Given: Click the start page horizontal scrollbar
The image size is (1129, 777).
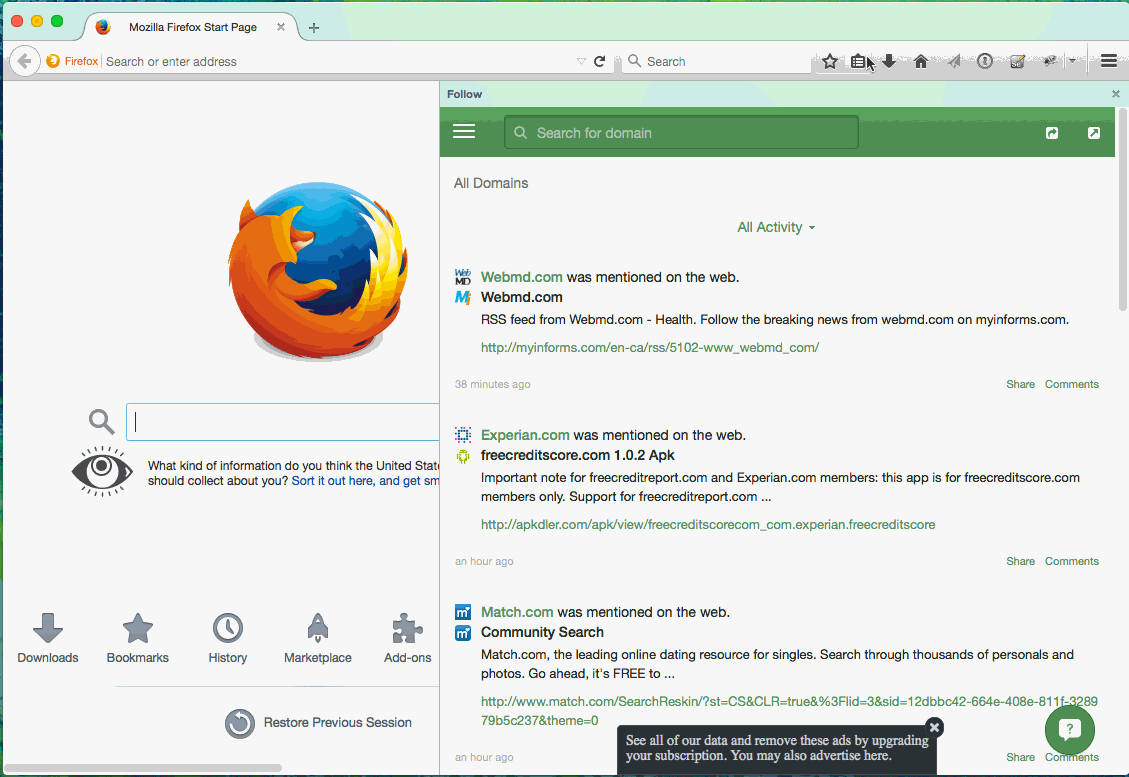Looking at the screenshot, I should (143, 768).
